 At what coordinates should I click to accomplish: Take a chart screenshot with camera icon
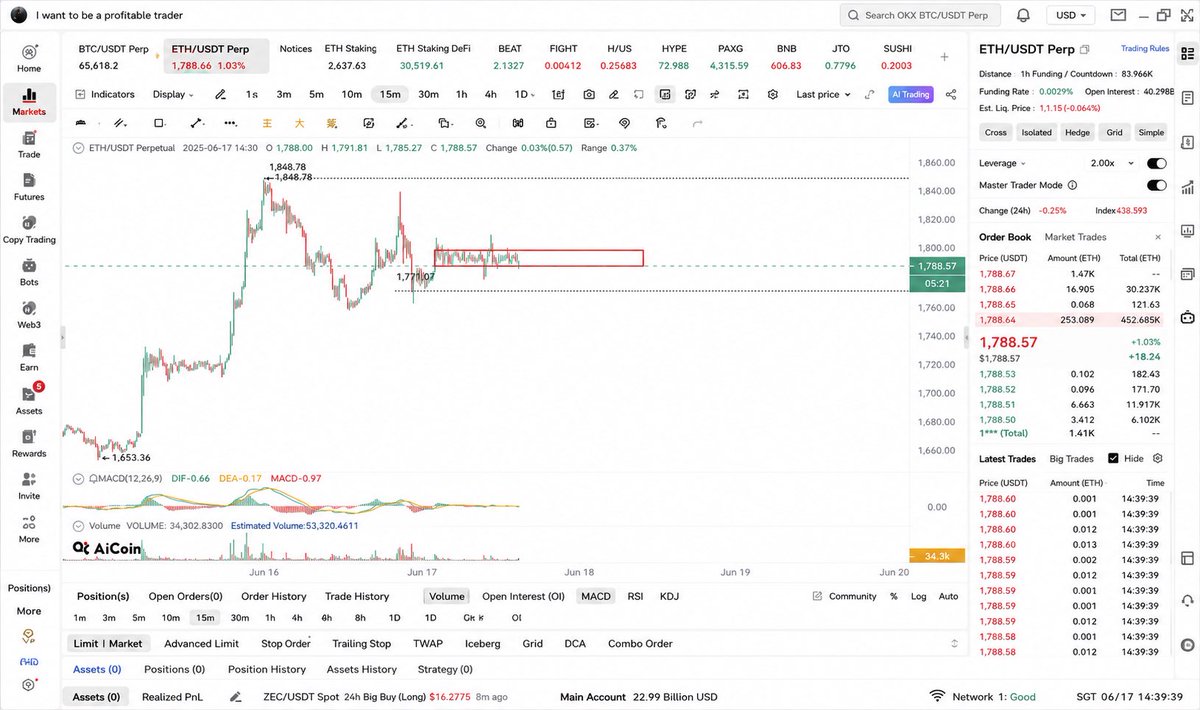click(x=589, y=94)
